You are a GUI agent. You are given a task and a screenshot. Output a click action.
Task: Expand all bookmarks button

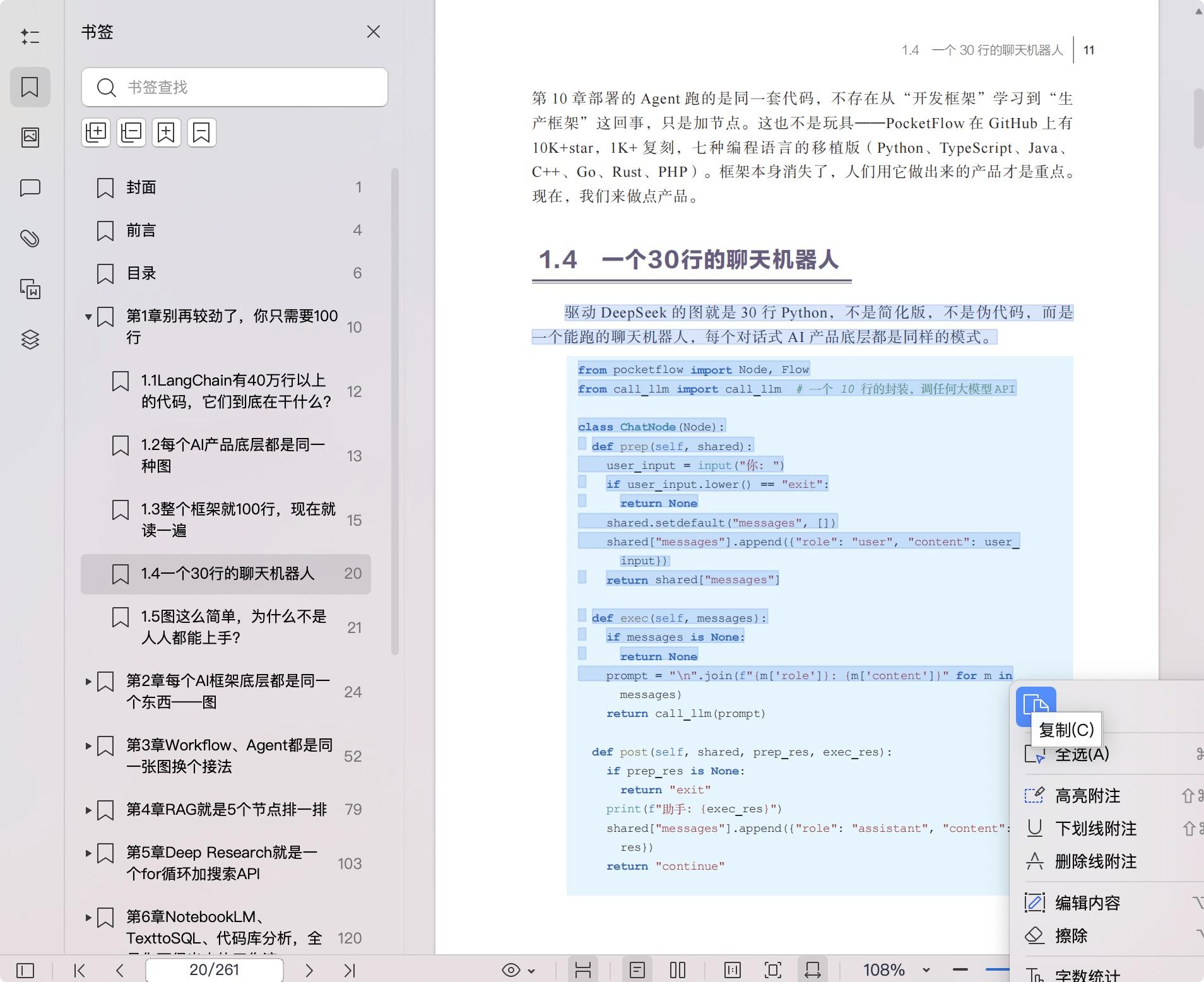(96, 133)
